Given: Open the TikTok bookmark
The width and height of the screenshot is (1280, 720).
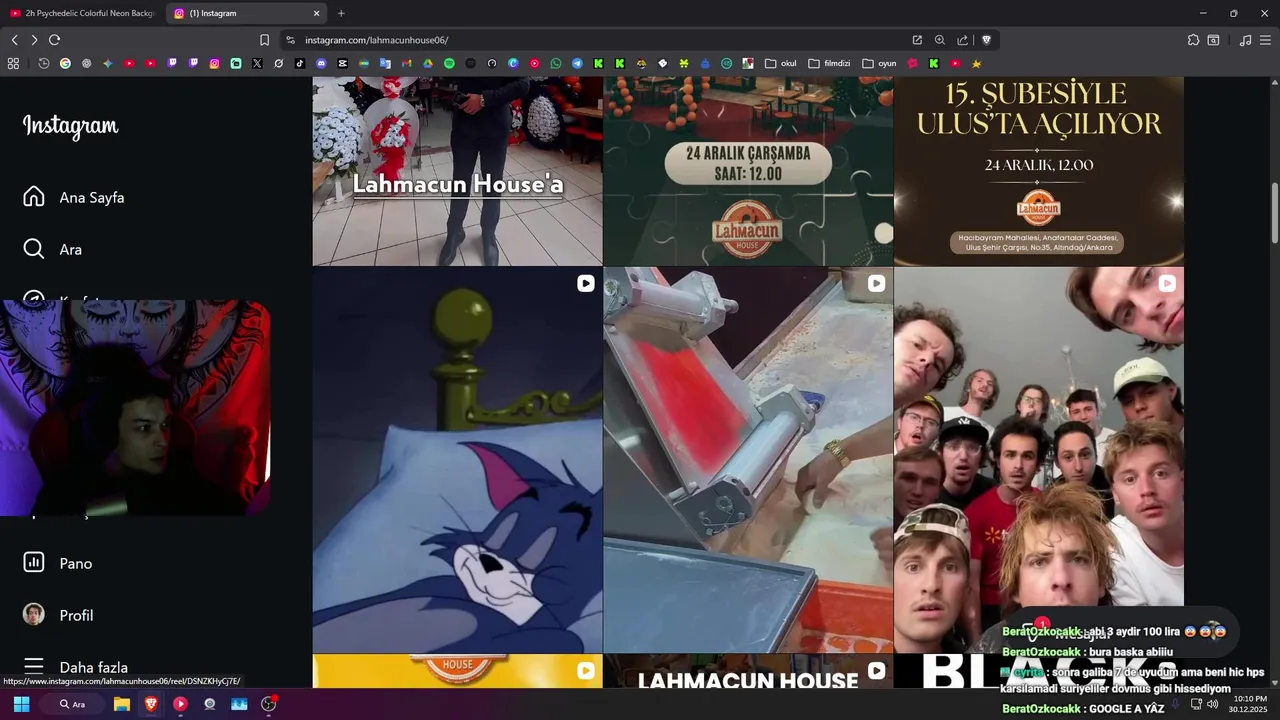Looking at the screenshot, I should 300,63.
